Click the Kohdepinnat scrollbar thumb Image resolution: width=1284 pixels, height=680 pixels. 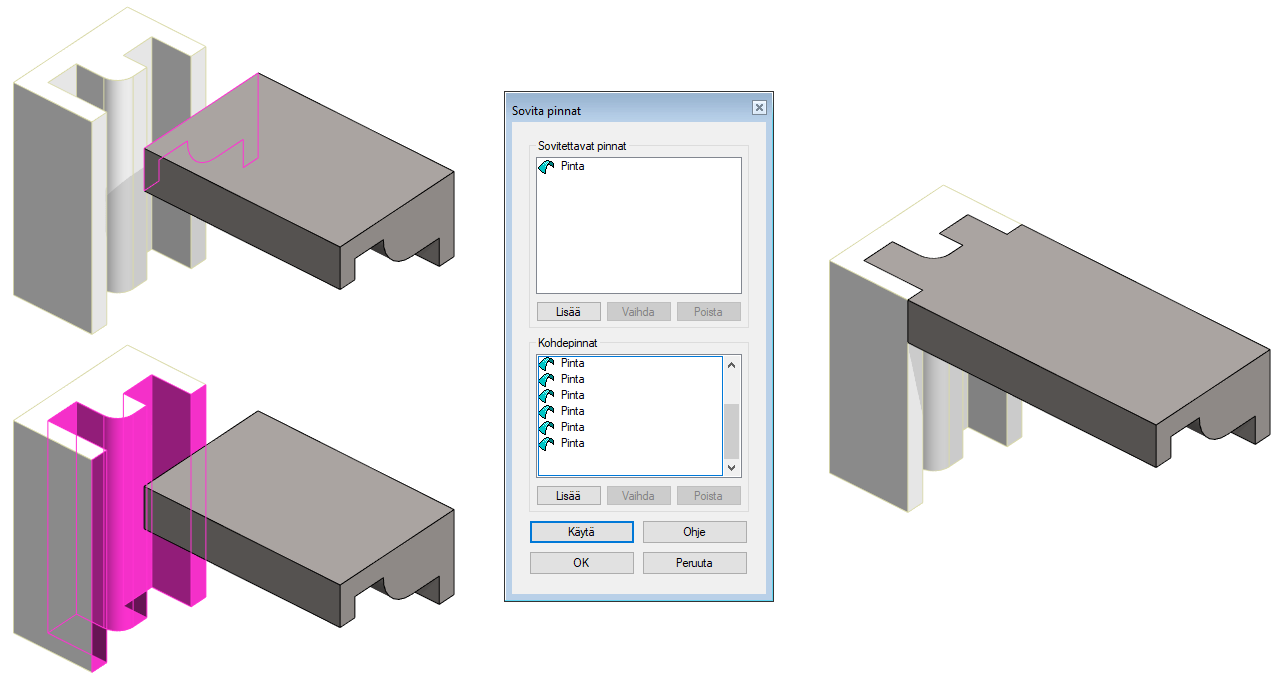coord(731,430)
